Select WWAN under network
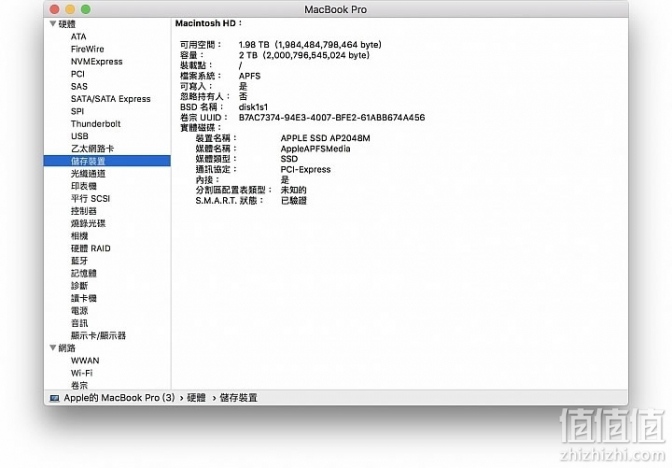672x468 pixels. coord(85,360)
